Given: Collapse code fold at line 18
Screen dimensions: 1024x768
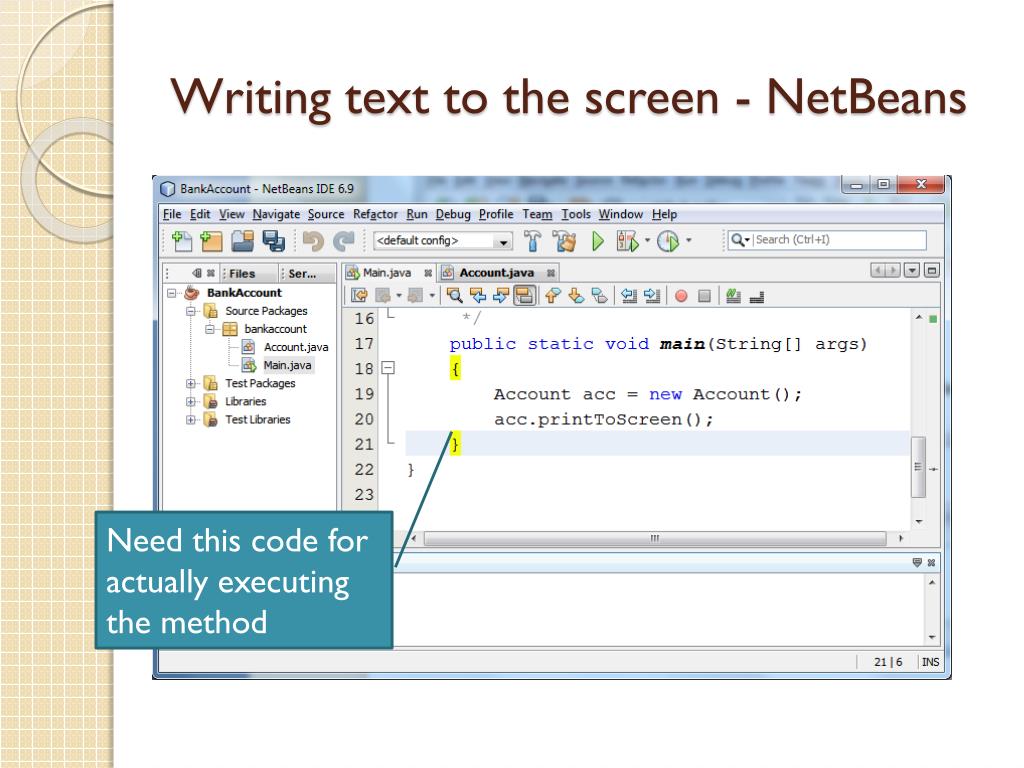Looking at the screenshot, I should pos(388,368).
